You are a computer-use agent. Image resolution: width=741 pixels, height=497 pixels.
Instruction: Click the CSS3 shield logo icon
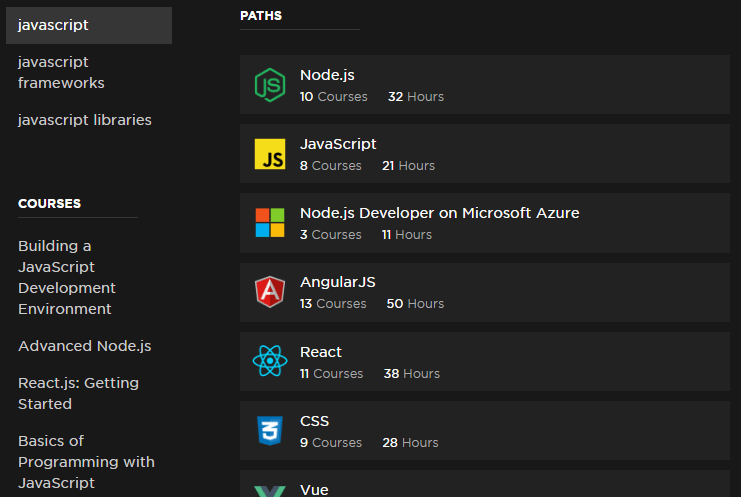[x=270, y=430]
